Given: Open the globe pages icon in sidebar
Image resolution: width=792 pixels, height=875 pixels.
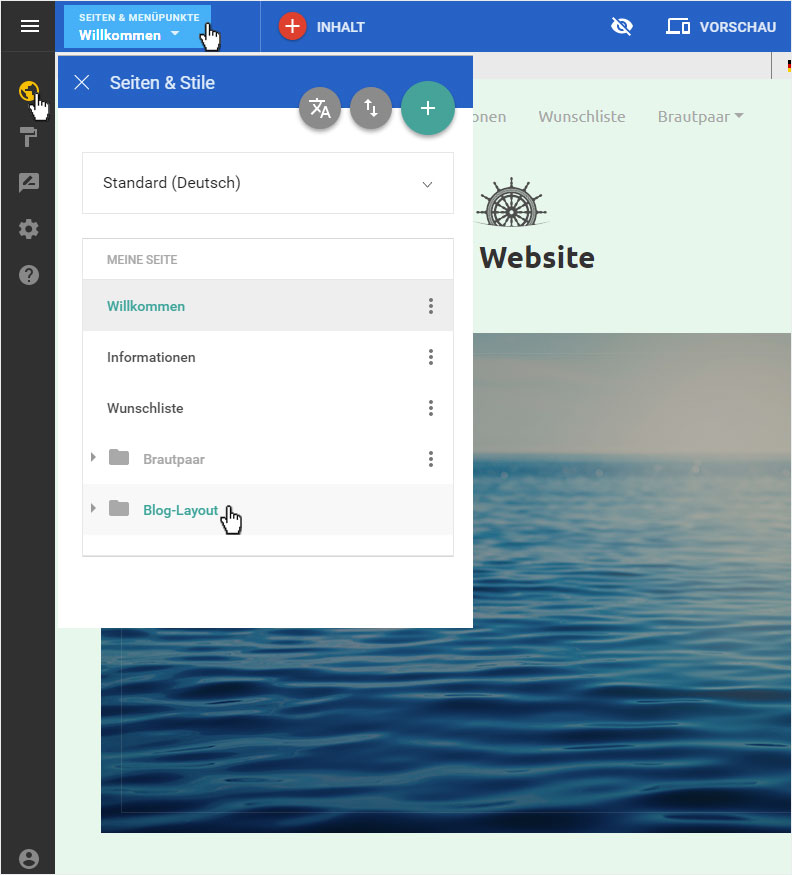Looking at the screenshot, I should 28,91.
